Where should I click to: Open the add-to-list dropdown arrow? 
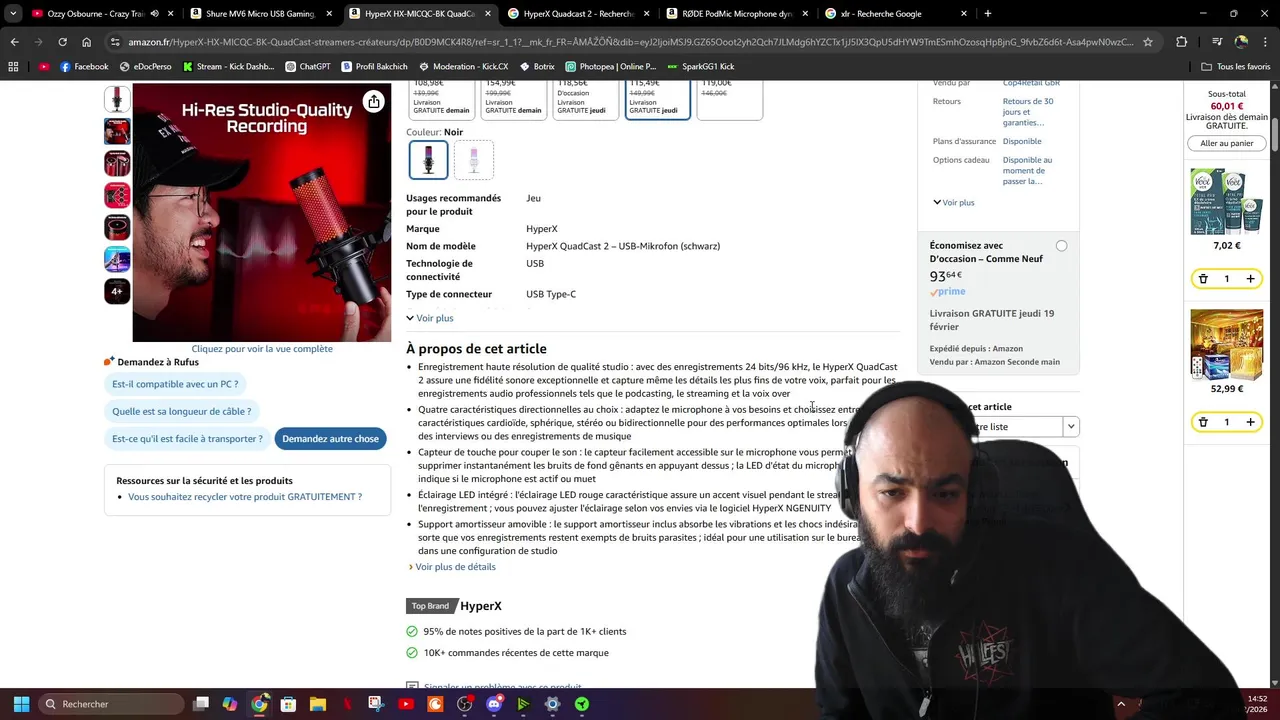tap(1070, 427)
